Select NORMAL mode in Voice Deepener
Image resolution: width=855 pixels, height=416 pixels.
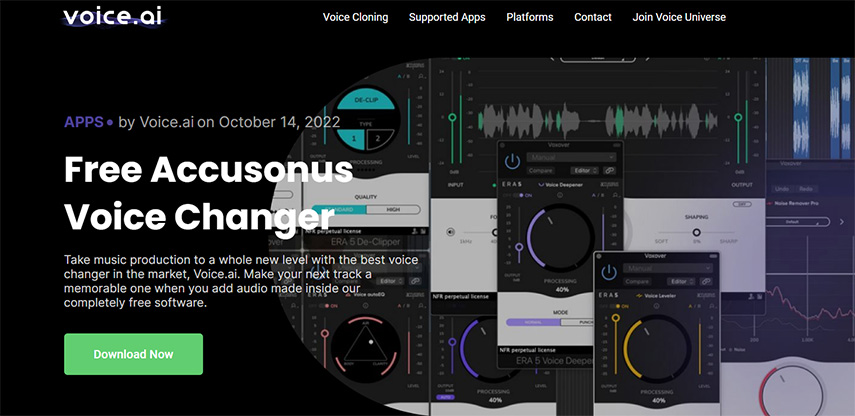(533, 322)
